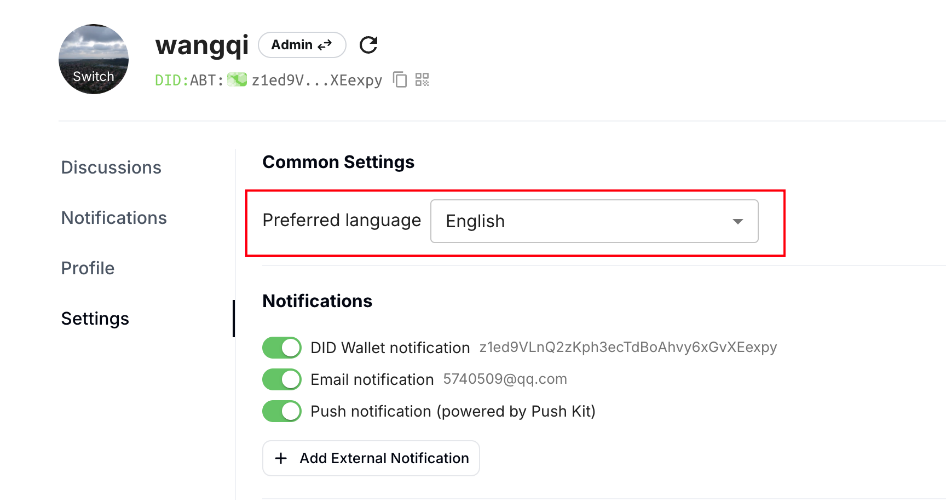Show the DID QR code icon
Image resolution: width=946 pixels, height=500 pixels.
422,80
